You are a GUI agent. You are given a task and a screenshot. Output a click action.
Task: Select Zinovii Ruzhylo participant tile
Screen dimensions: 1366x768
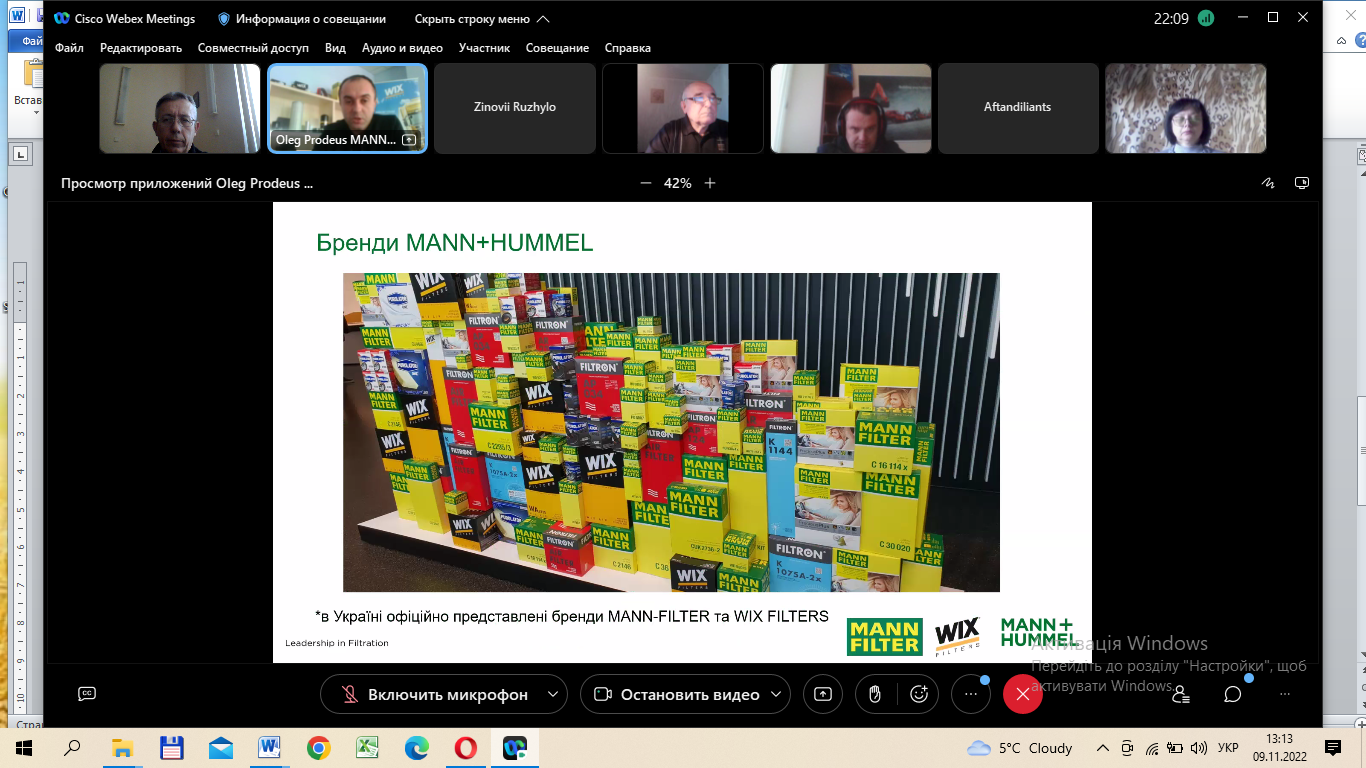coord(515,108)
